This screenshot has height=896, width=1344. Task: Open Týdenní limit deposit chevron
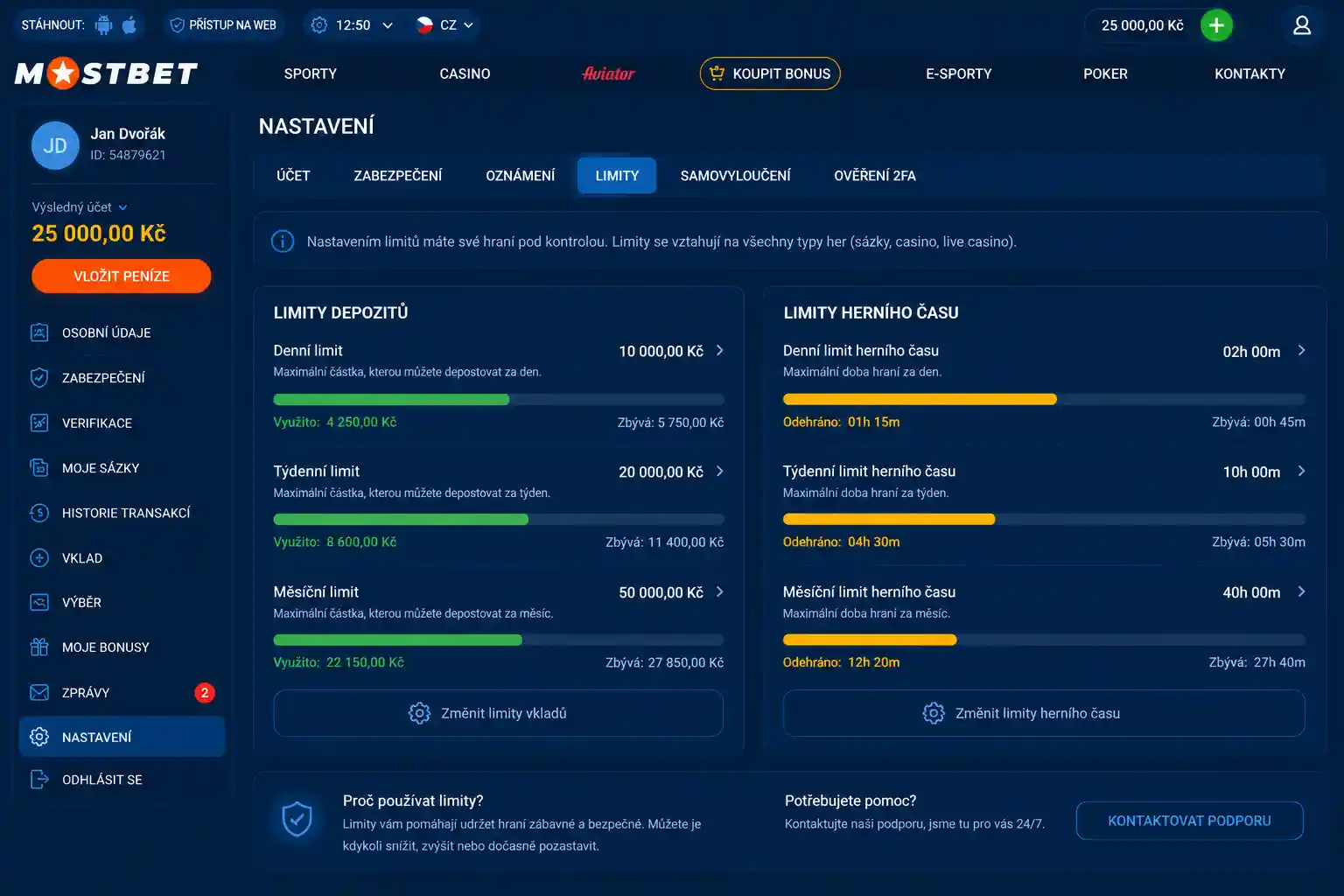[720, 471]
